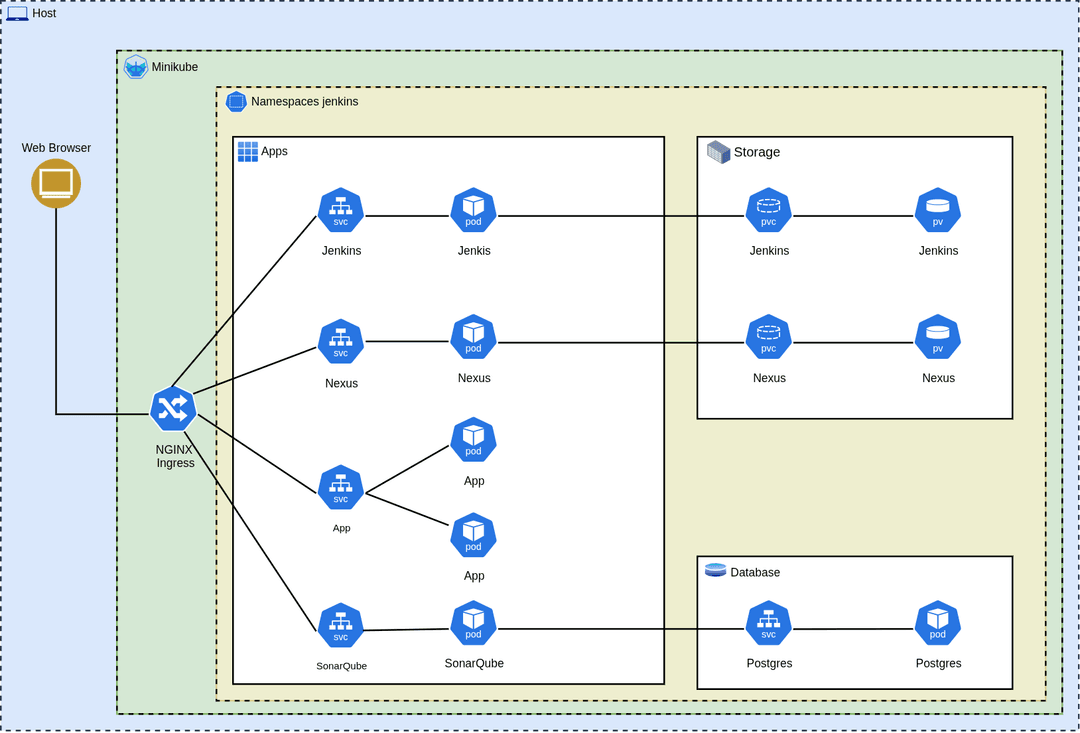This screenshot has height=733, width=1080.
Task: Select the Jenkins pod icon in Apps
Action: (473, 210)
